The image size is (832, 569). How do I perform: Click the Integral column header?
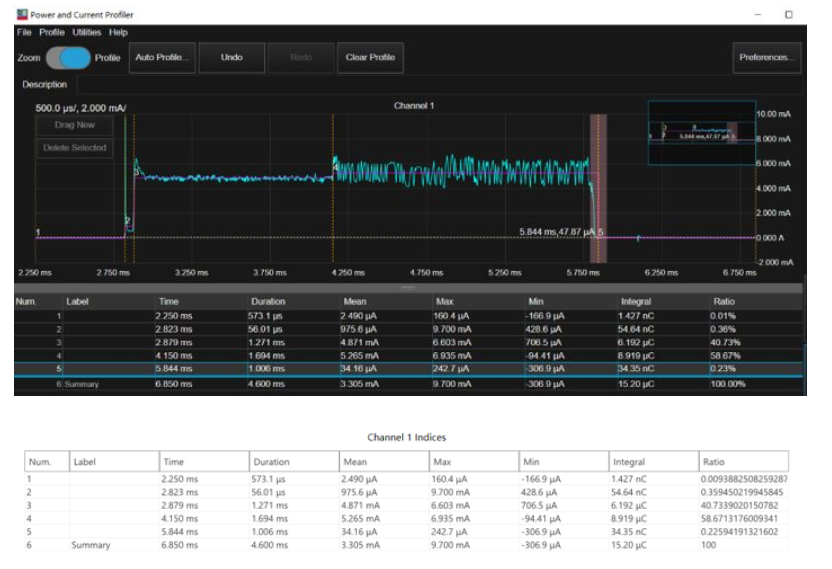click(x=636, y=301)
